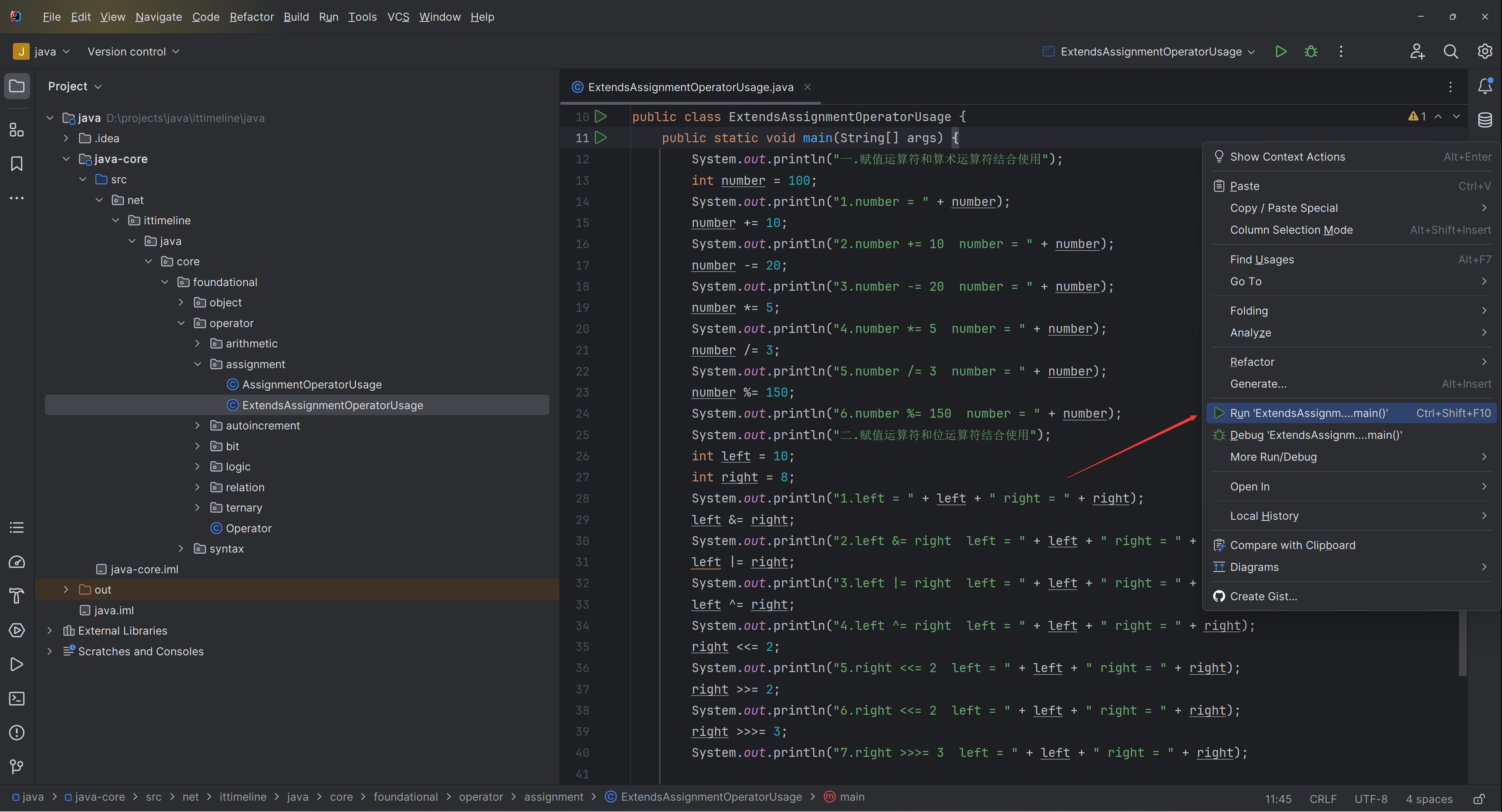Open the Build hammer tool window

coord(17,596)
